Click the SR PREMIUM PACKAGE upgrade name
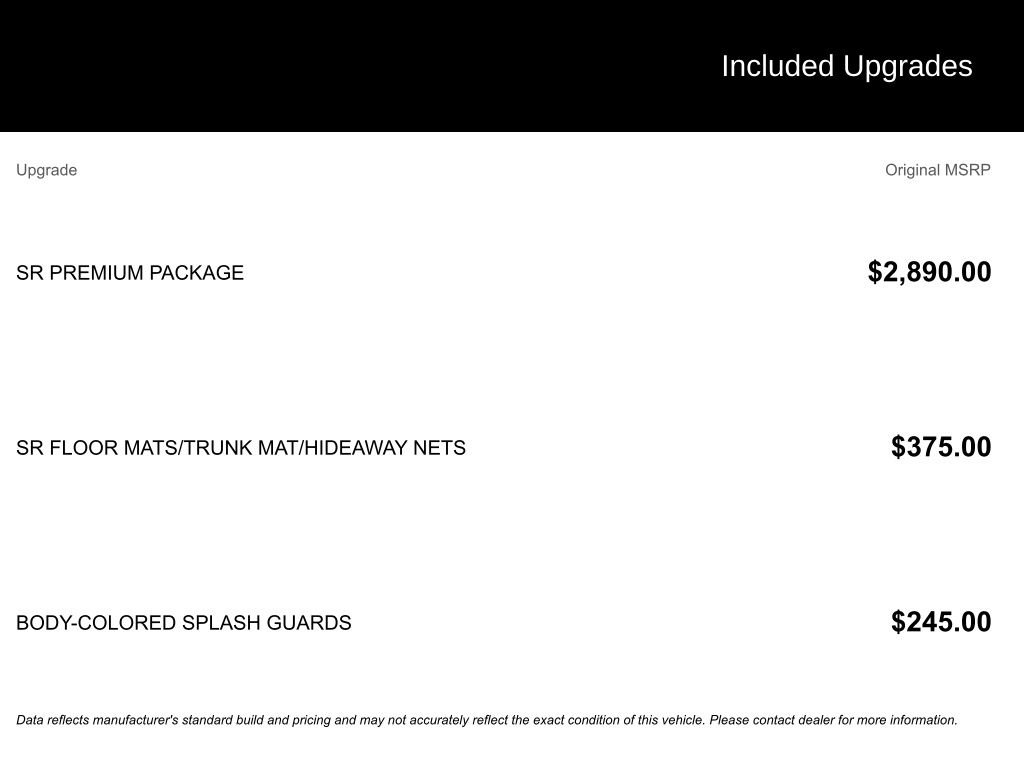The image size is (1024, 768). pos(130,272)
